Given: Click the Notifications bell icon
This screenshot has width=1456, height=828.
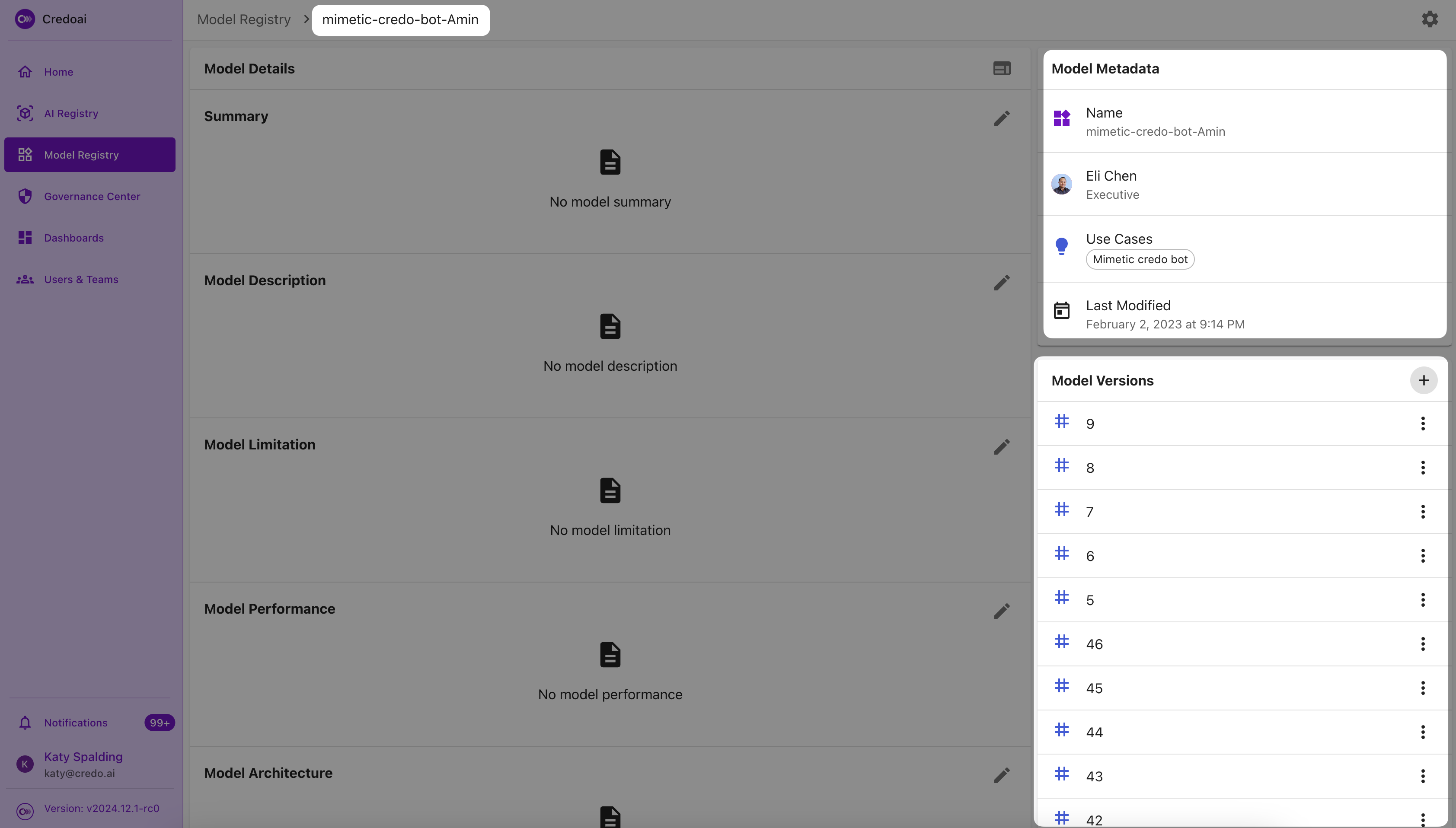Looking at the screenshot, I should (25, 723).
